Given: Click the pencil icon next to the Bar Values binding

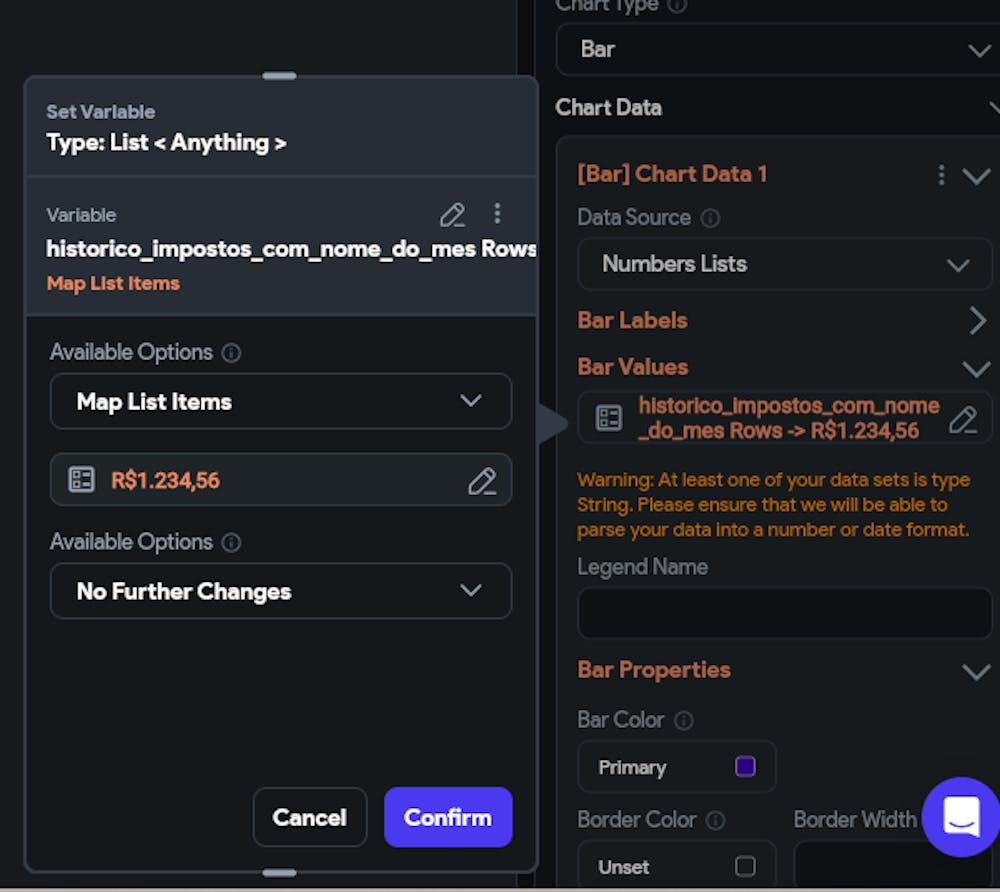Looking at the screenshot, I should click(962, 421).
